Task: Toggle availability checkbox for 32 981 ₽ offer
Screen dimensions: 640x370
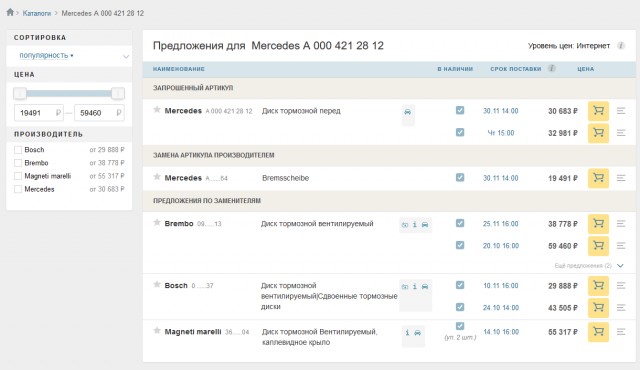Action: (x=460, y=132)
